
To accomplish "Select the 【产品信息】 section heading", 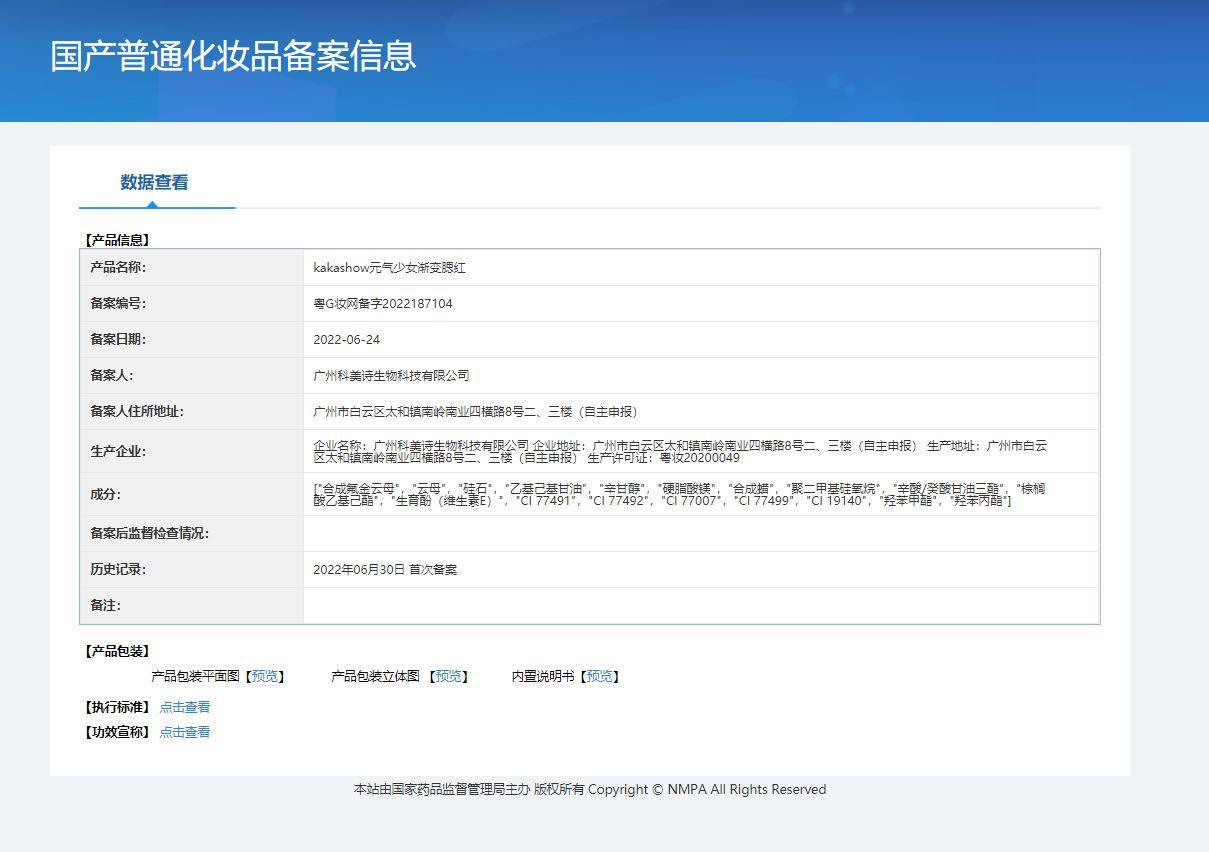I will 117,240.
